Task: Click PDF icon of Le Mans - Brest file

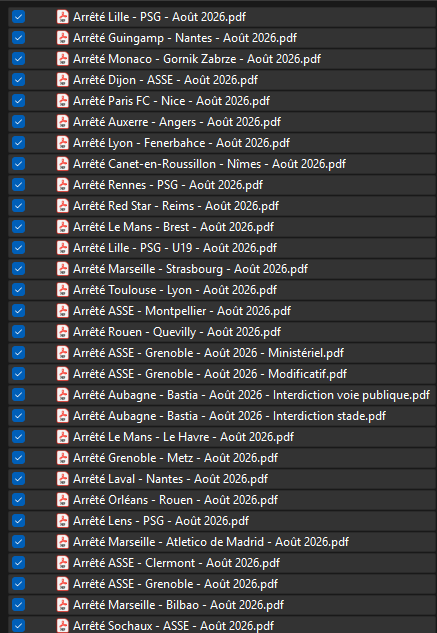Action: click(x=62, y=226)
